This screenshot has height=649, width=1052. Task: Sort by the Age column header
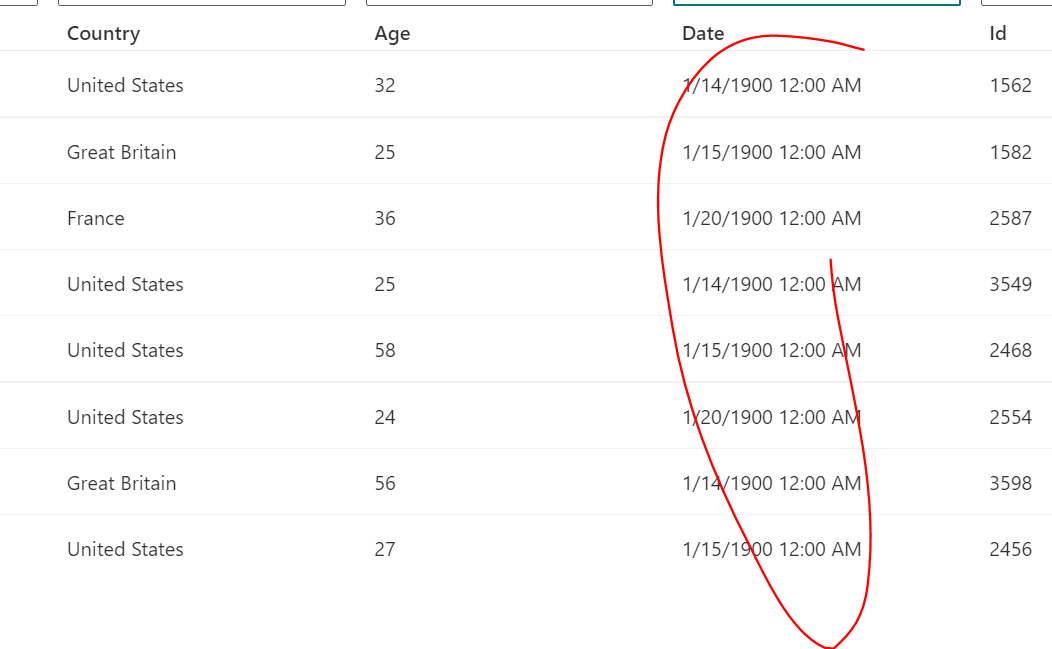(x=392, y=33)
